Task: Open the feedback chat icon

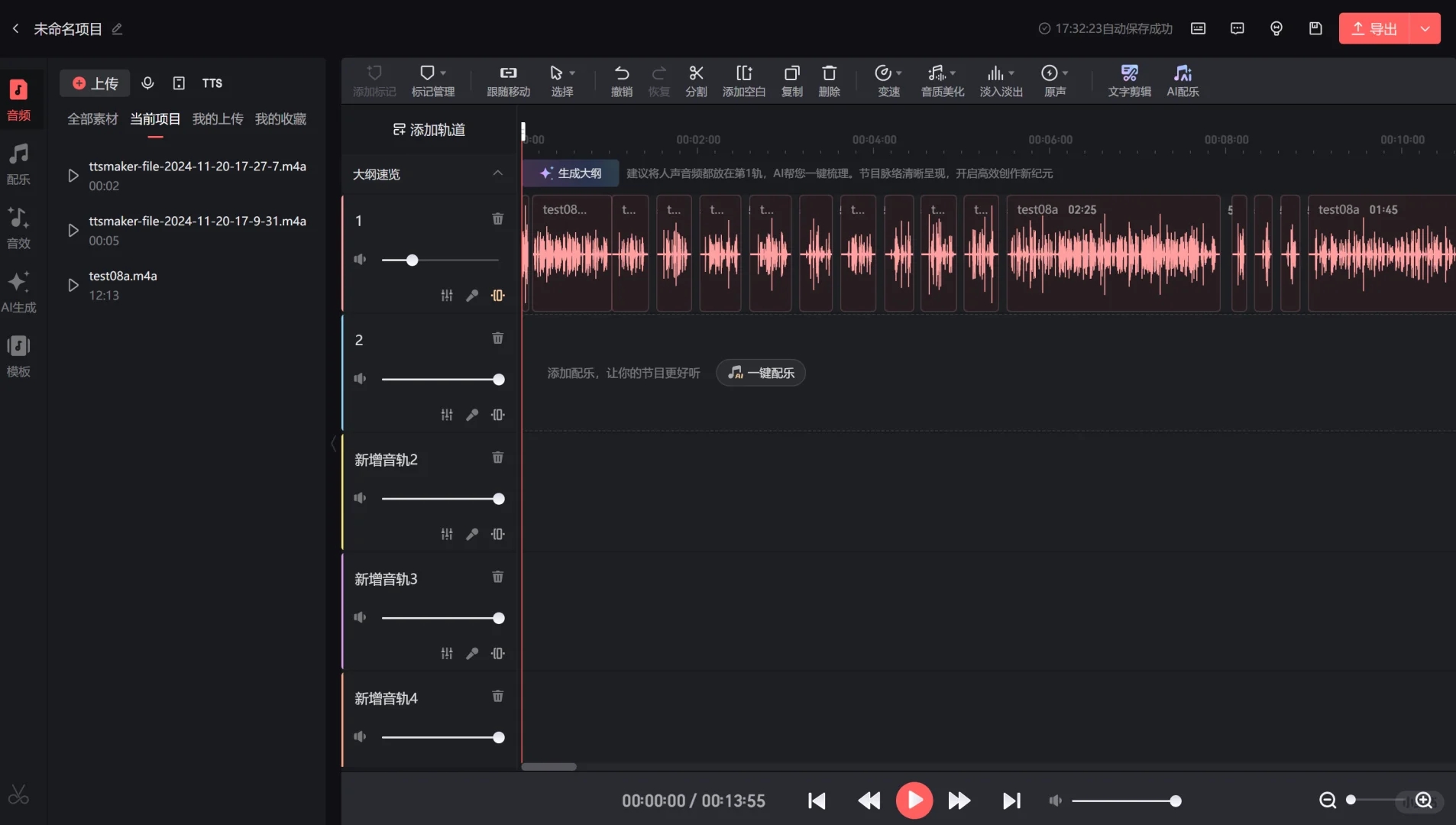Action: pyautogui.click(x=1237, y=28)
